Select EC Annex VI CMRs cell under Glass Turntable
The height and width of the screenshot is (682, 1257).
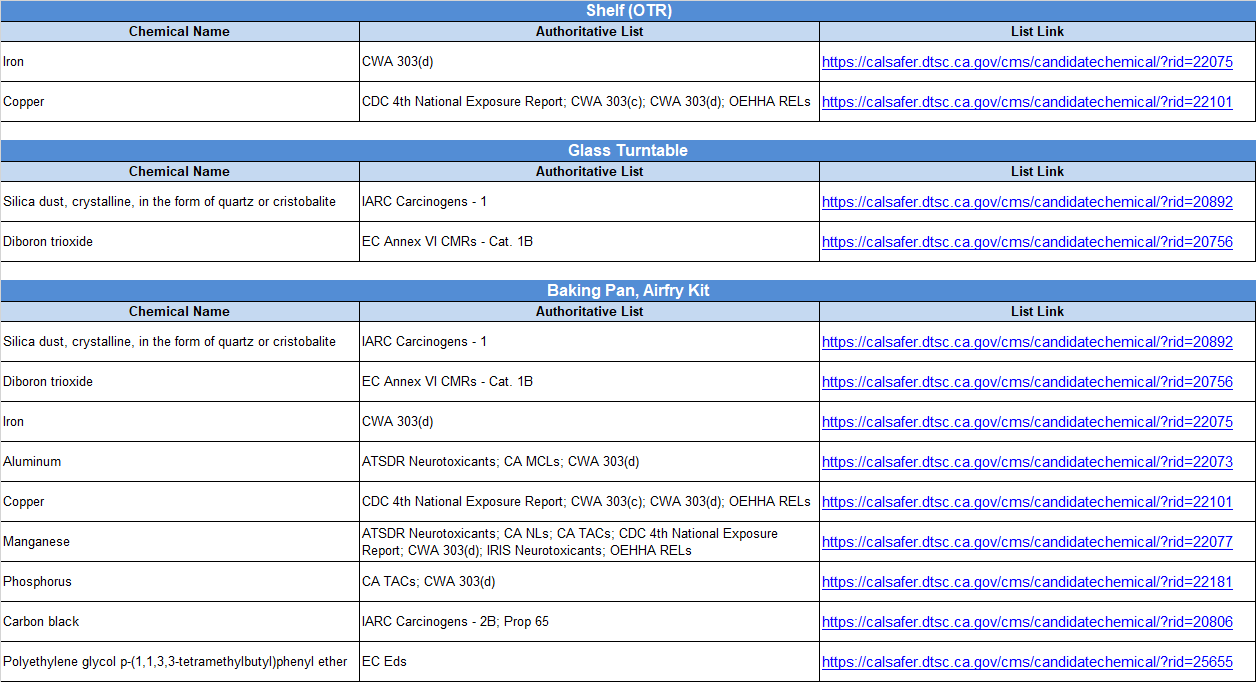coord(590,242)
